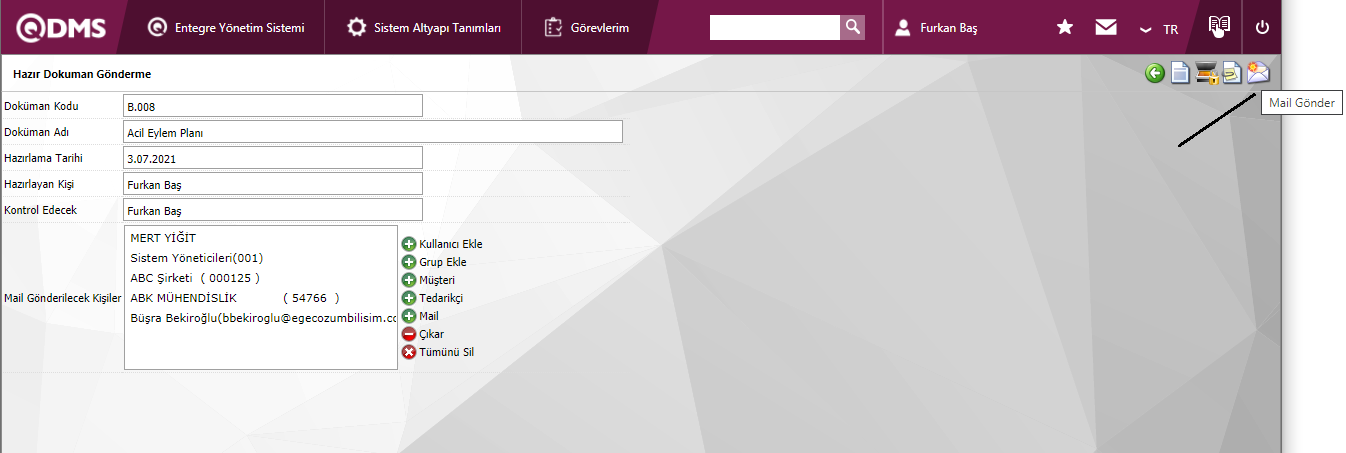Screen dimensions: 1346x453
Task: Click the Hazırlayan Kişi field
Action: tap(273, 184)
